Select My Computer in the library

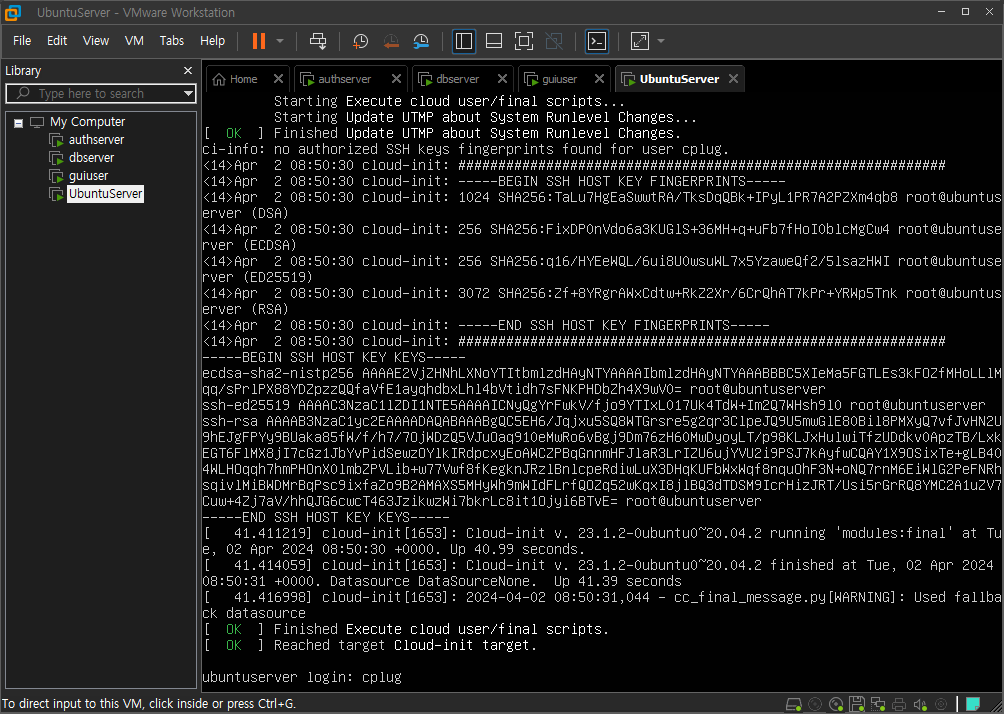tap(87, 122)
